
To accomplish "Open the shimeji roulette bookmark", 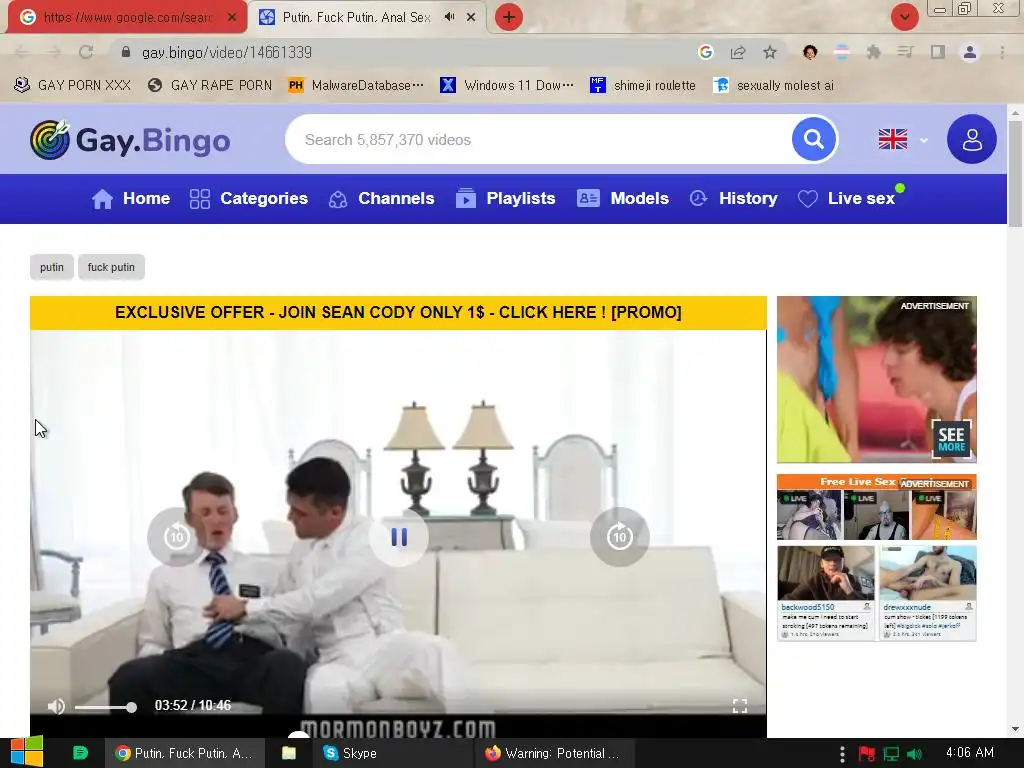I will (643, 86).
